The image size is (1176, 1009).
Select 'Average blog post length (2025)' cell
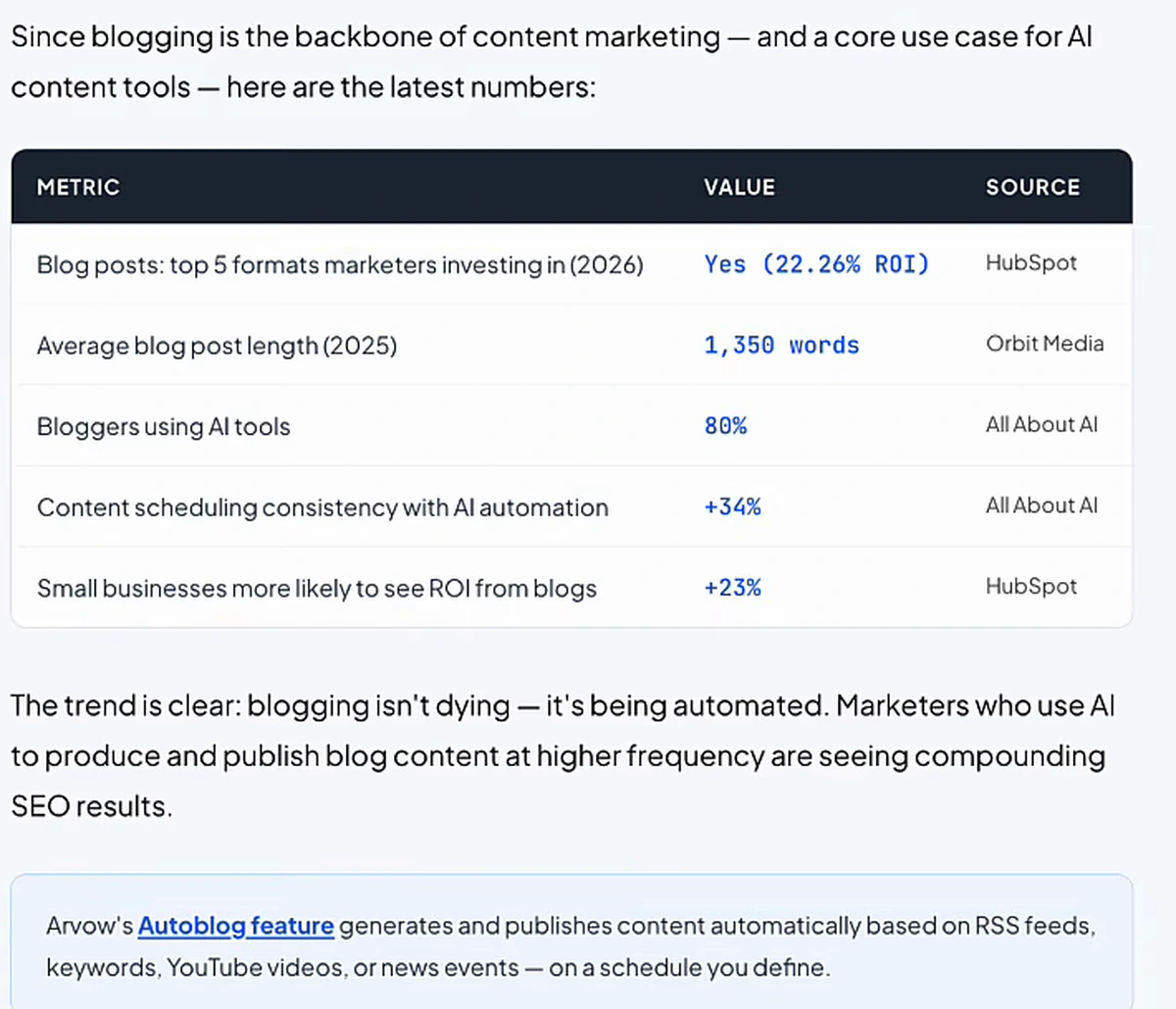[217, 346]
